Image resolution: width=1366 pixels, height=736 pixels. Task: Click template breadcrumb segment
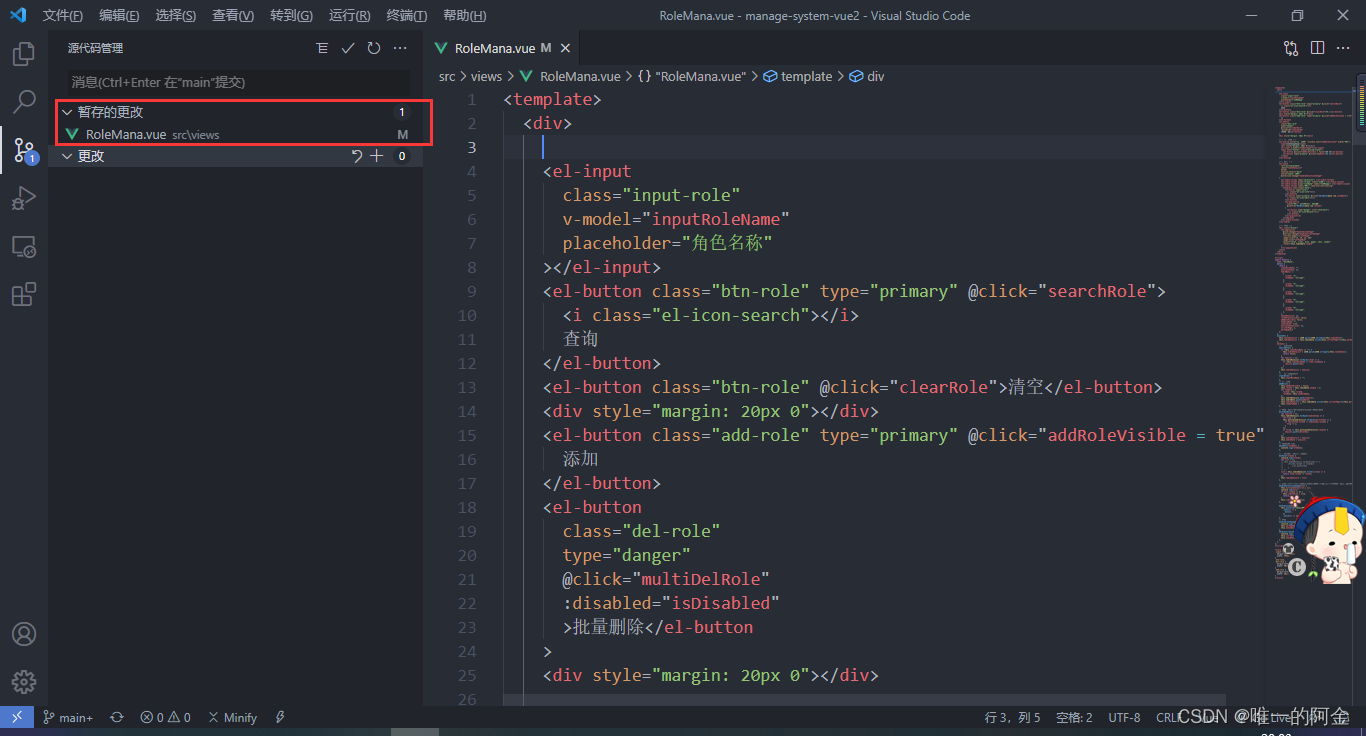pos(798,76)
